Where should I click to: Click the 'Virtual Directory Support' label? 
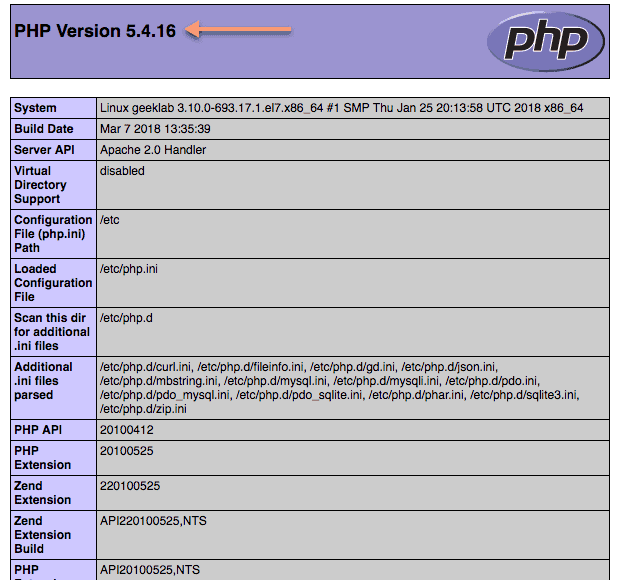(40, 185)
